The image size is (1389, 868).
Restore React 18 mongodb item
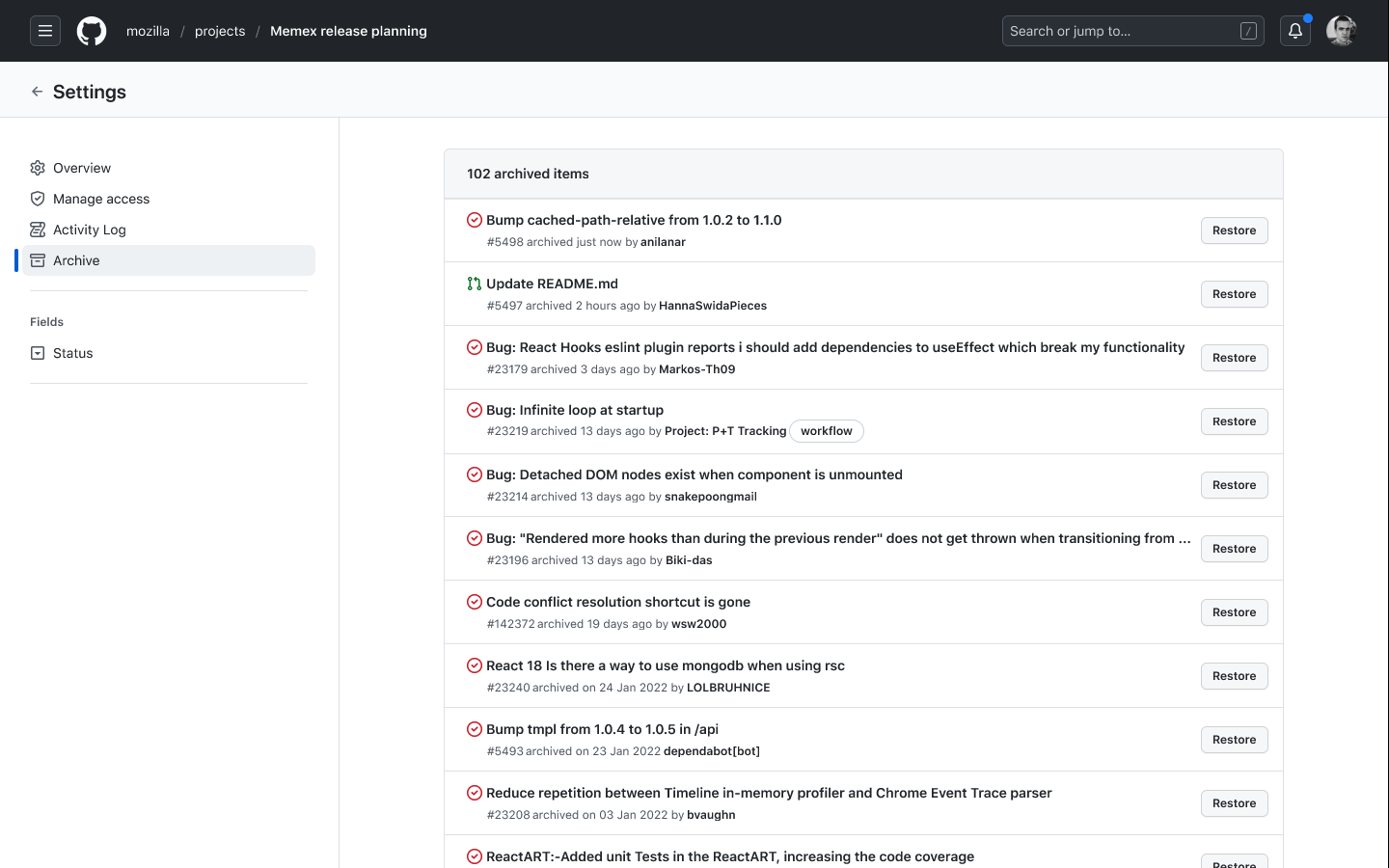[x=1234, y=676]
